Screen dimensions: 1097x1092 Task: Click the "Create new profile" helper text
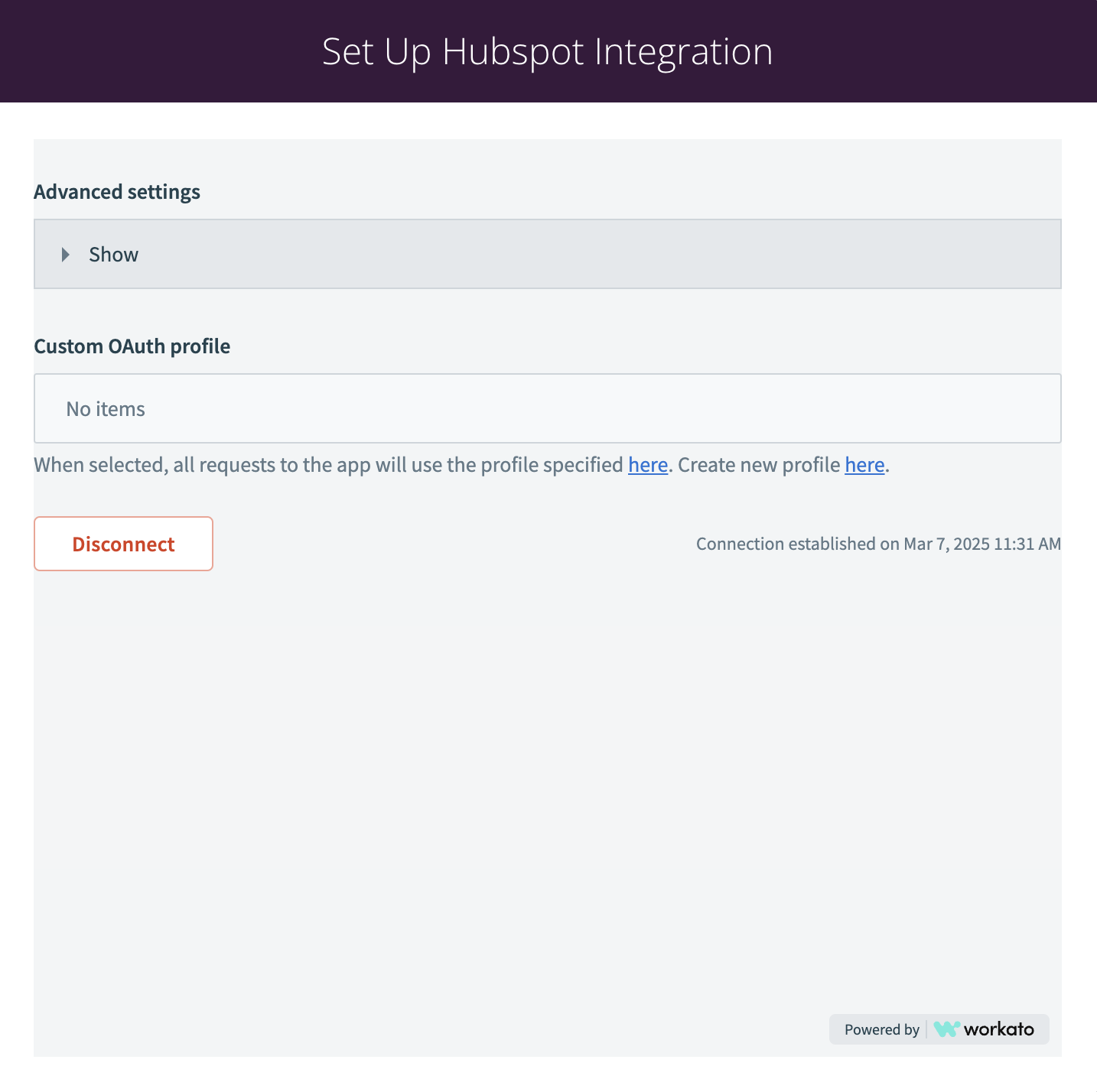pyautogui.click(x=759, y=465)
